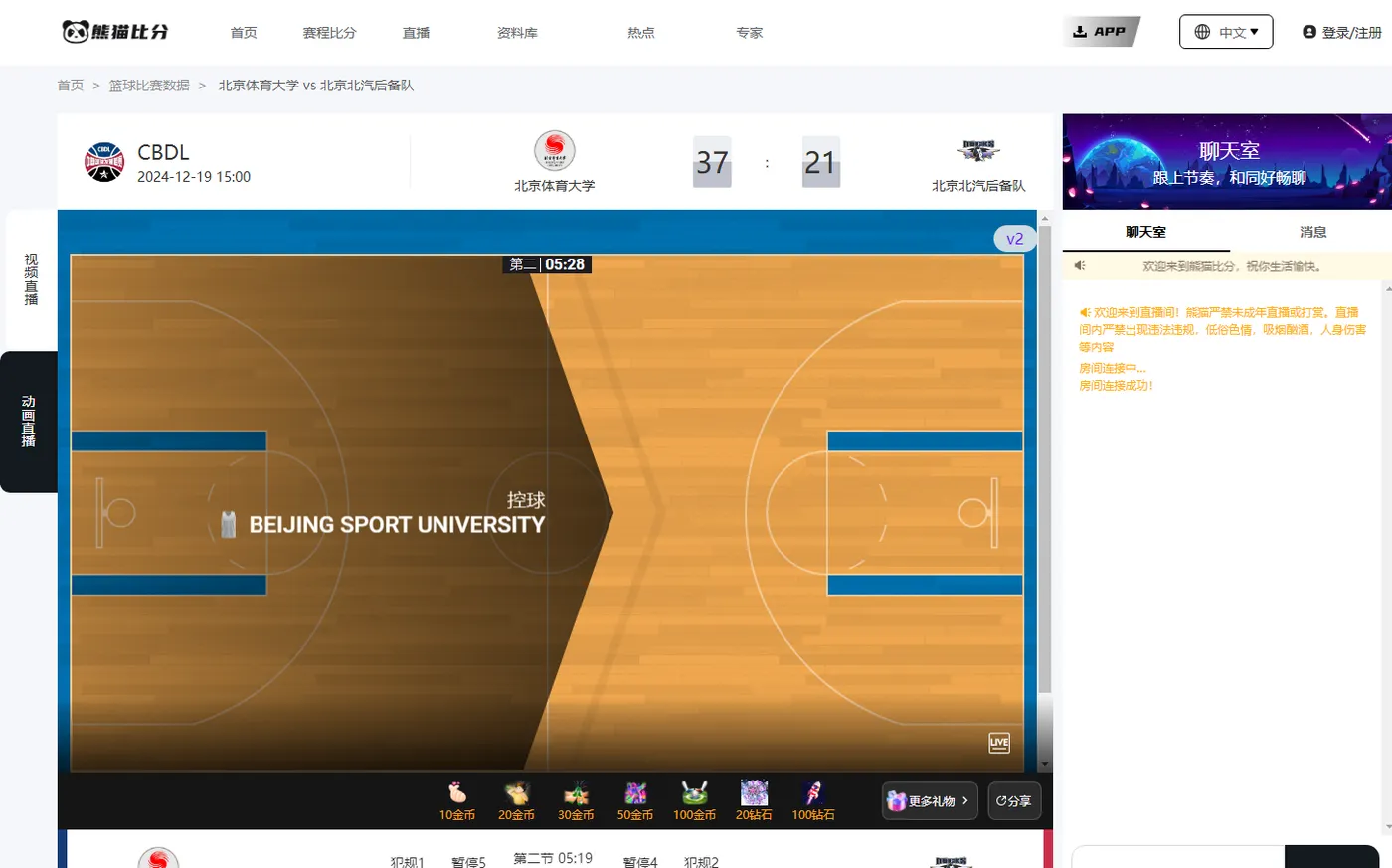Image resolution: width=1392 pixels, height=868 pixels.
Task: Send the 20金币 gift
Action: (516, 800)
